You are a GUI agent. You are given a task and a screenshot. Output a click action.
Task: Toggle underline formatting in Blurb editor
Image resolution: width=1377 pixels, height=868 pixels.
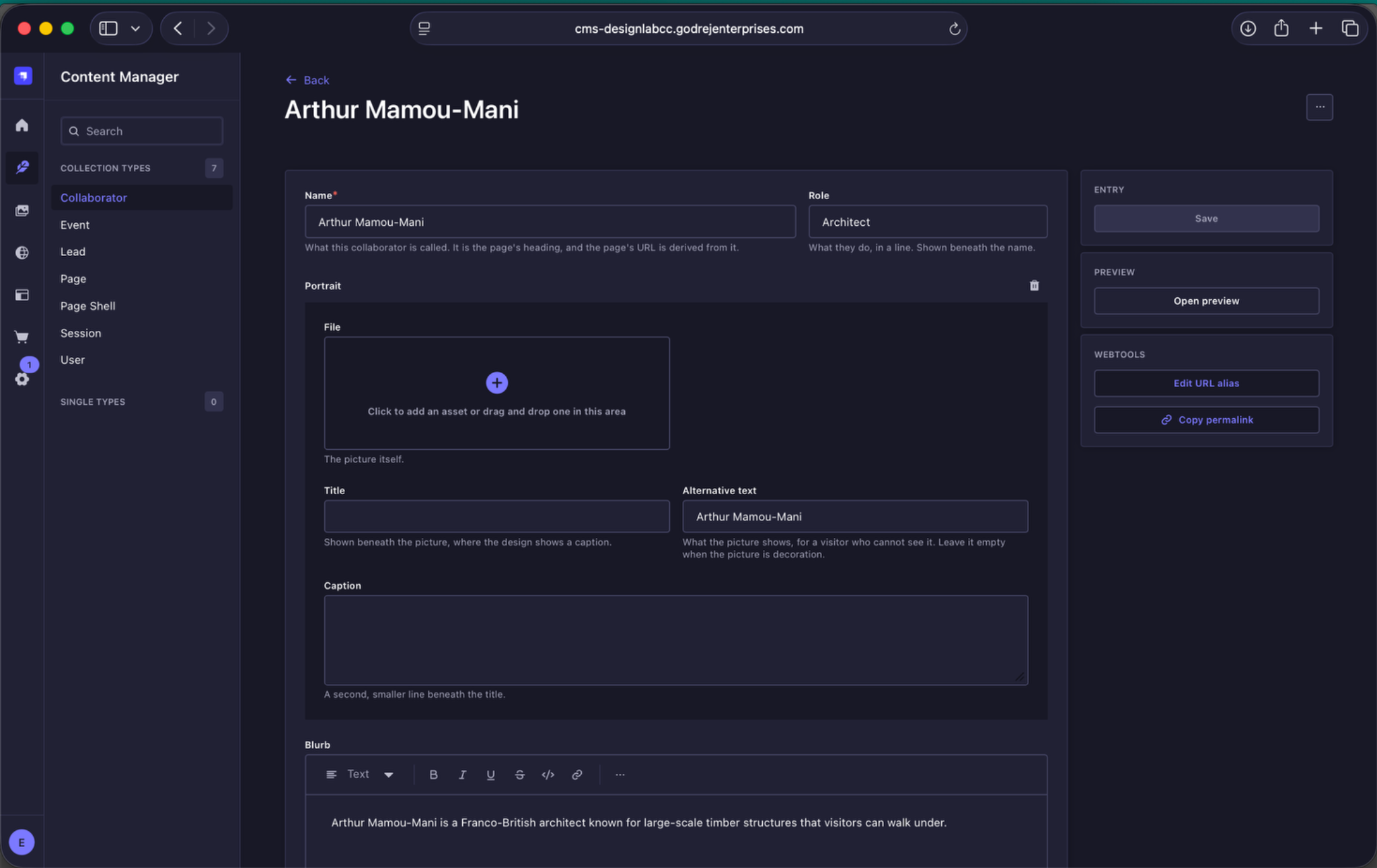tap(490, 775)
